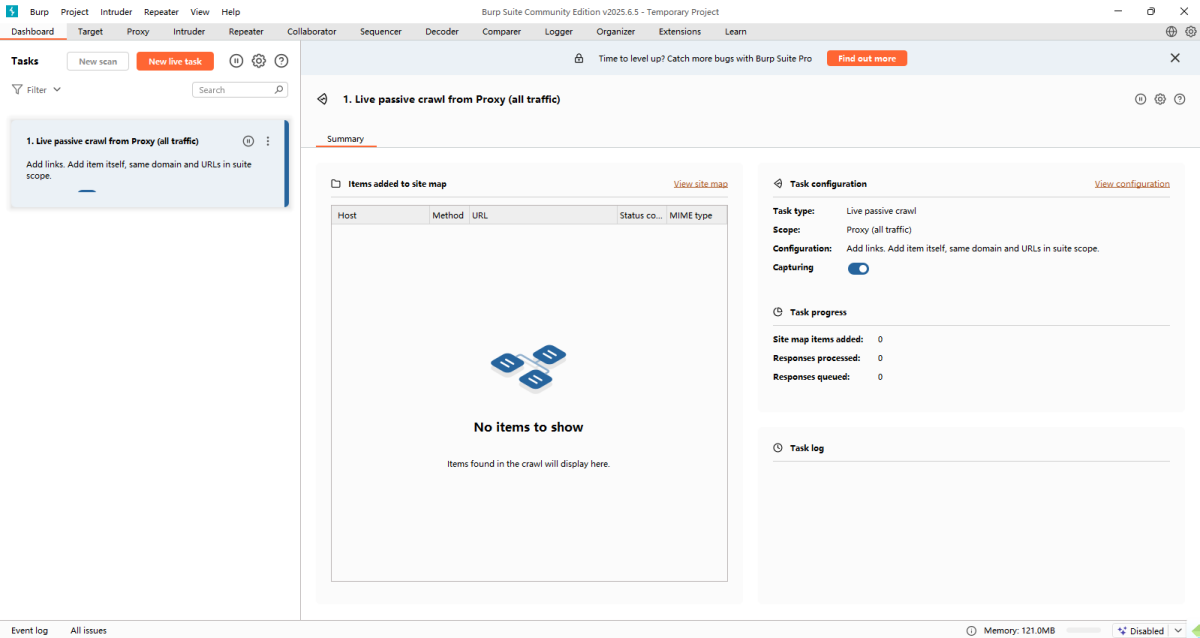The width and height of the screenshot is (1200, 638).
Task: Pause the Live passive crawl task icon
Action: [248, 141]
